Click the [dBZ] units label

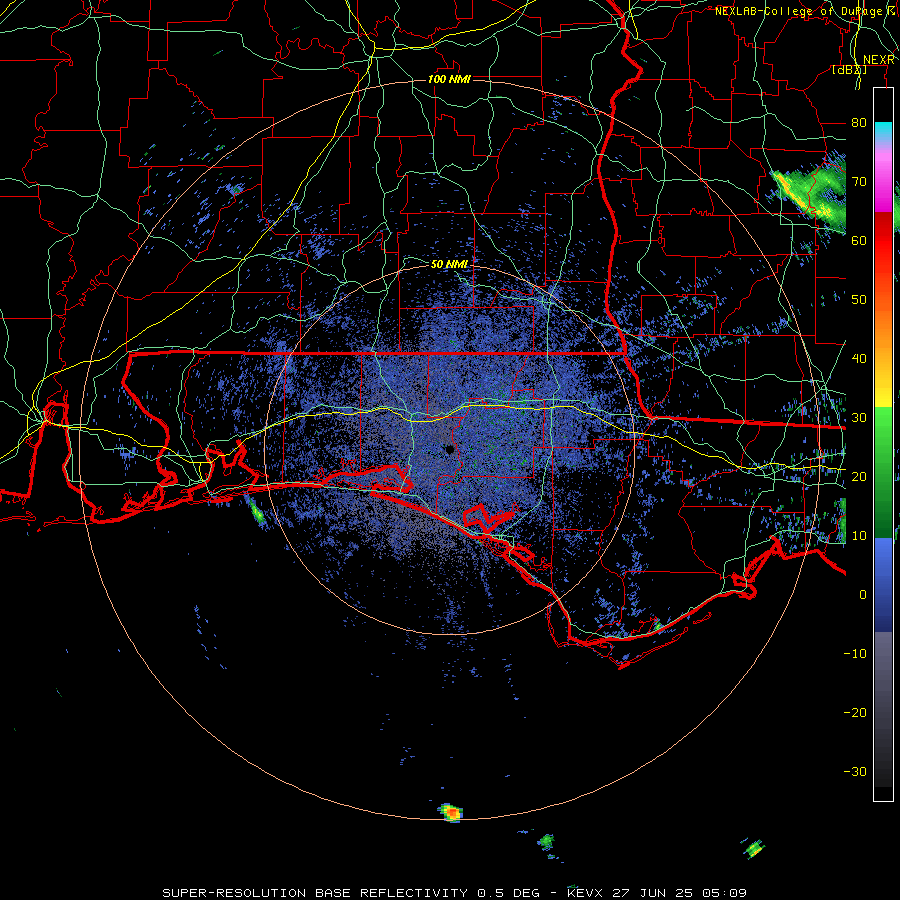pyautogui.click(x=849, y=70)
